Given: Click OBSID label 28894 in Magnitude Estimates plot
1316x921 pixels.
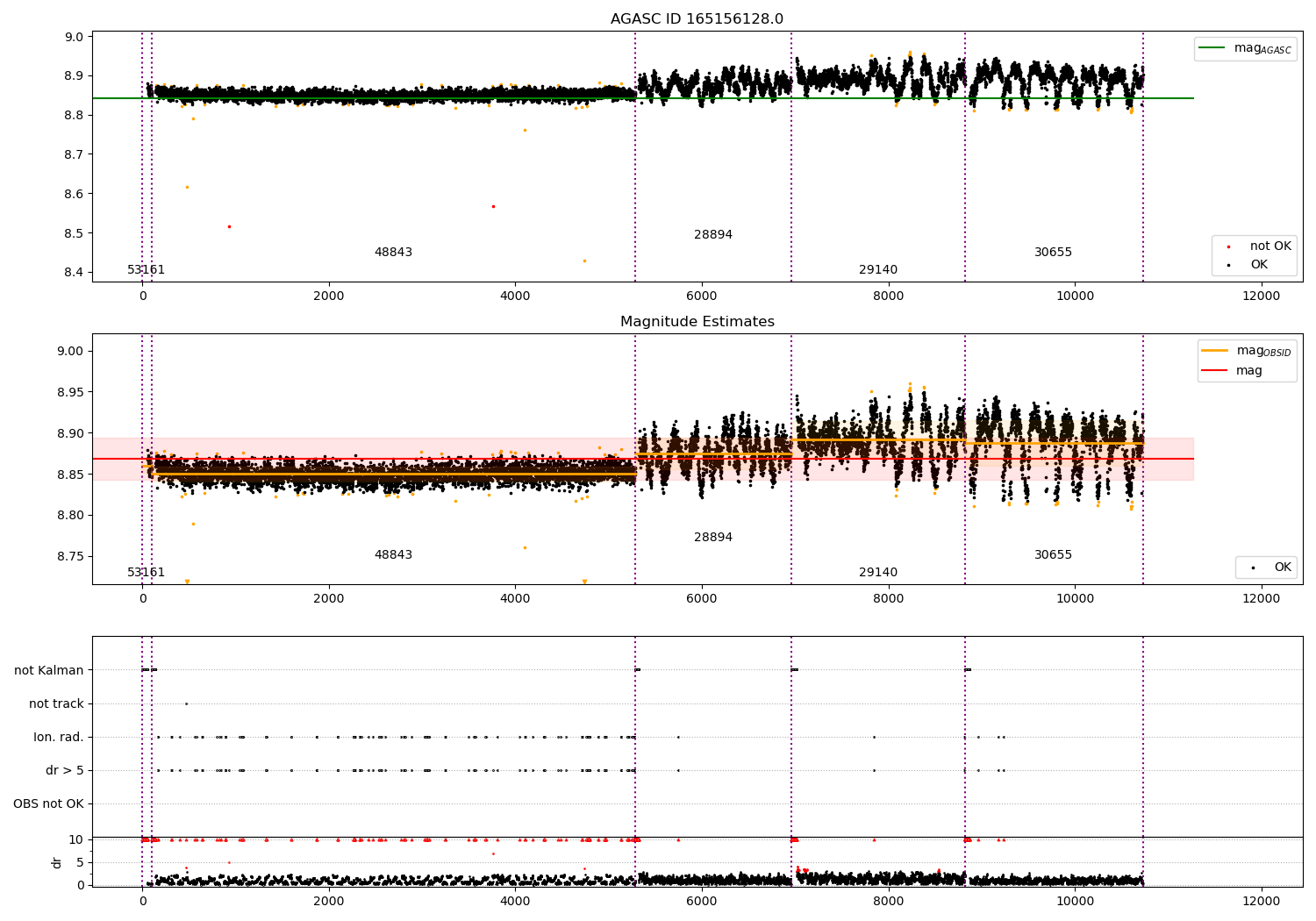Looking at the screenshot, I should [x=713, y=538].
